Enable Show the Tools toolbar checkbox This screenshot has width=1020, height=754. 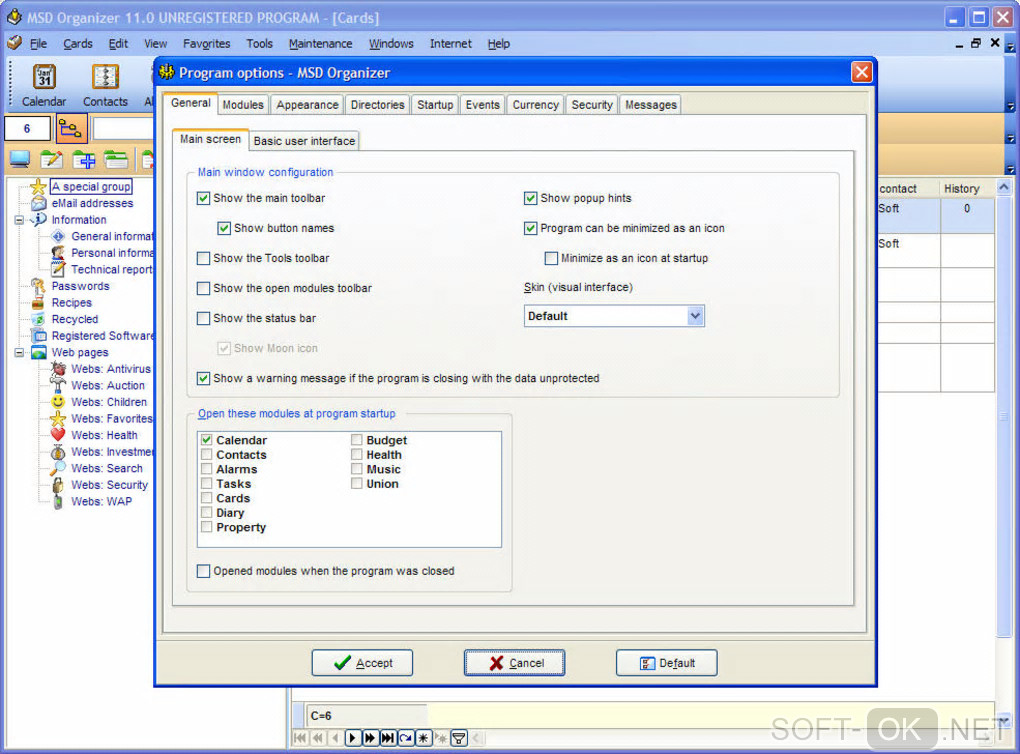point(204,258)
